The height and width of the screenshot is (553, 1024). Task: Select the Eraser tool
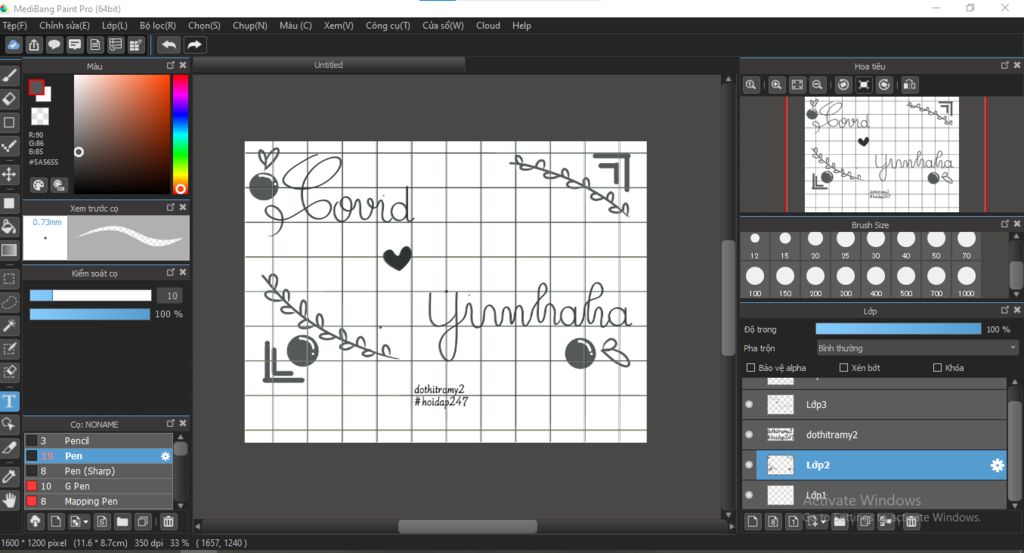point(9,99)
